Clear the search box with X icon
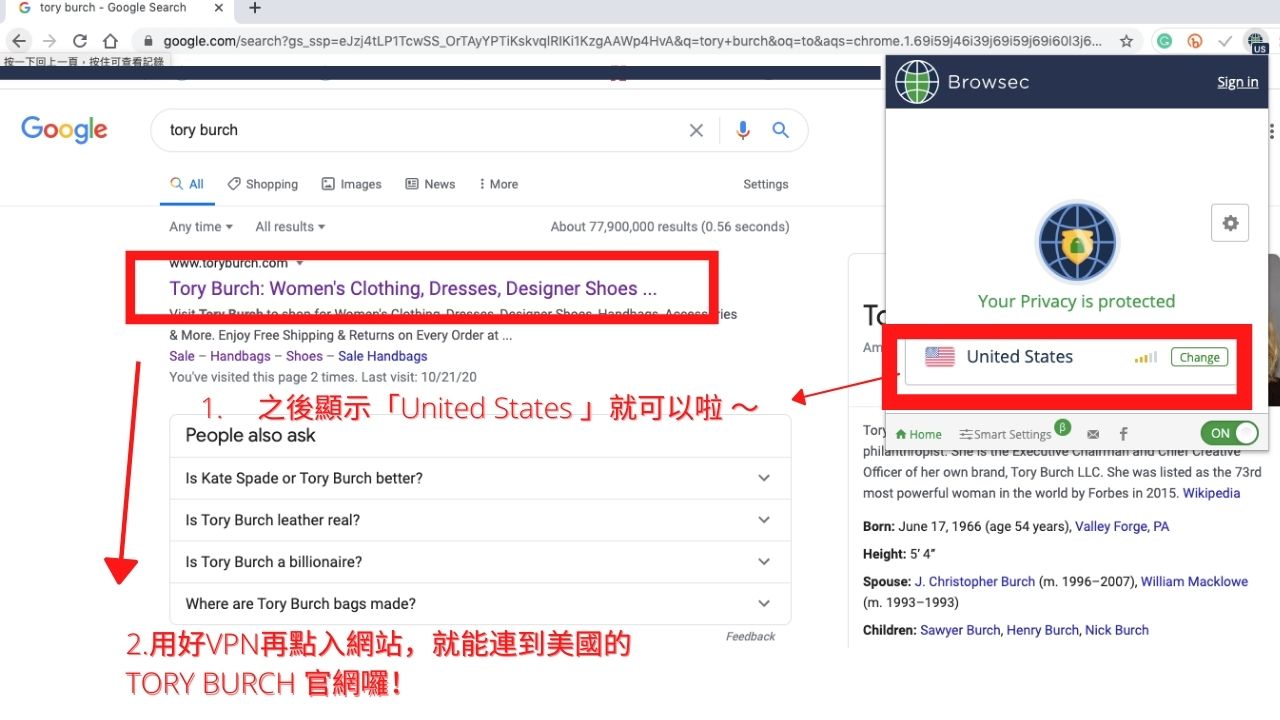This screenshot has height=720, width=1280. [696, 130]
